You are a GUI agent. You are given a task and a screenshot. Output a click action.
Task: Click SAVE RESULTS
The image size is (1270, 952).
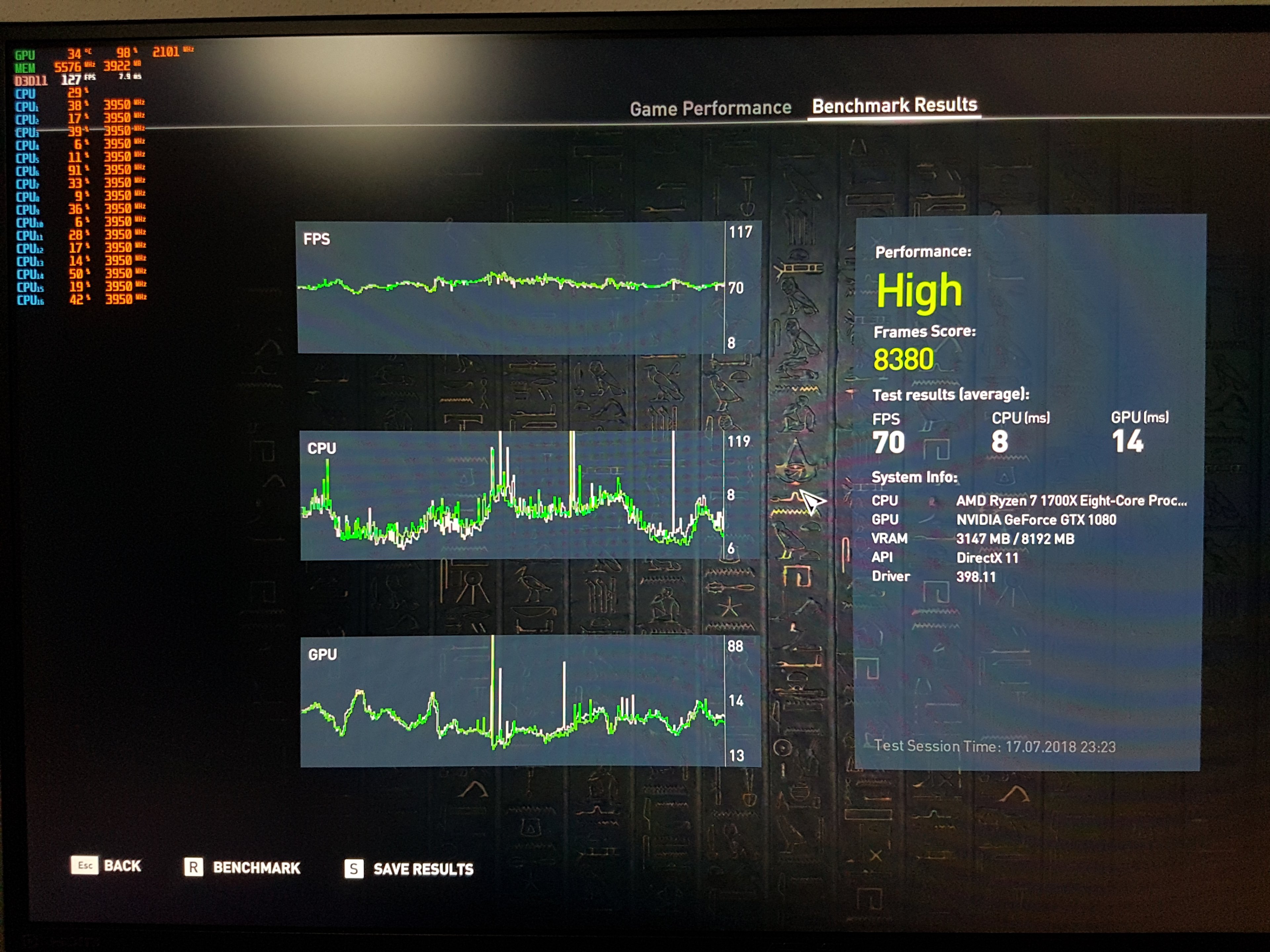(x=423, y=869)
